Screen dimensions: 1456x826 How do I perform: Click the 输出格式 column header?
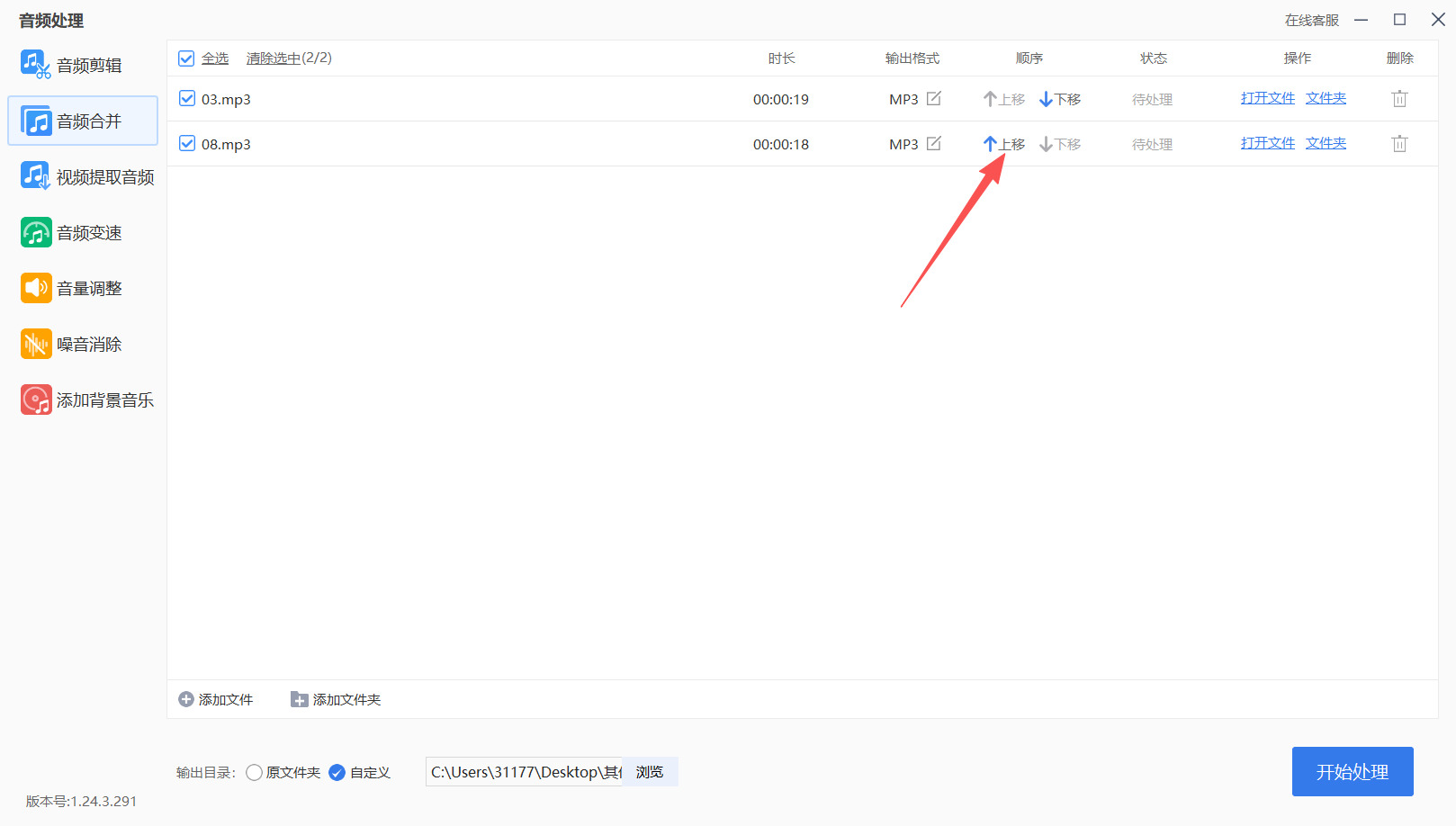click(x=912, y=58)
